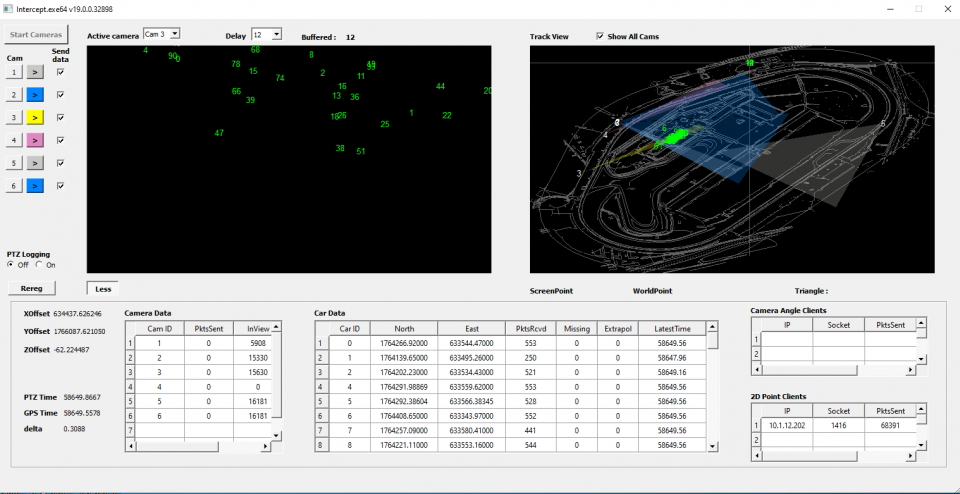Click Socket header in Camera Angle Clients

[839, 324]
